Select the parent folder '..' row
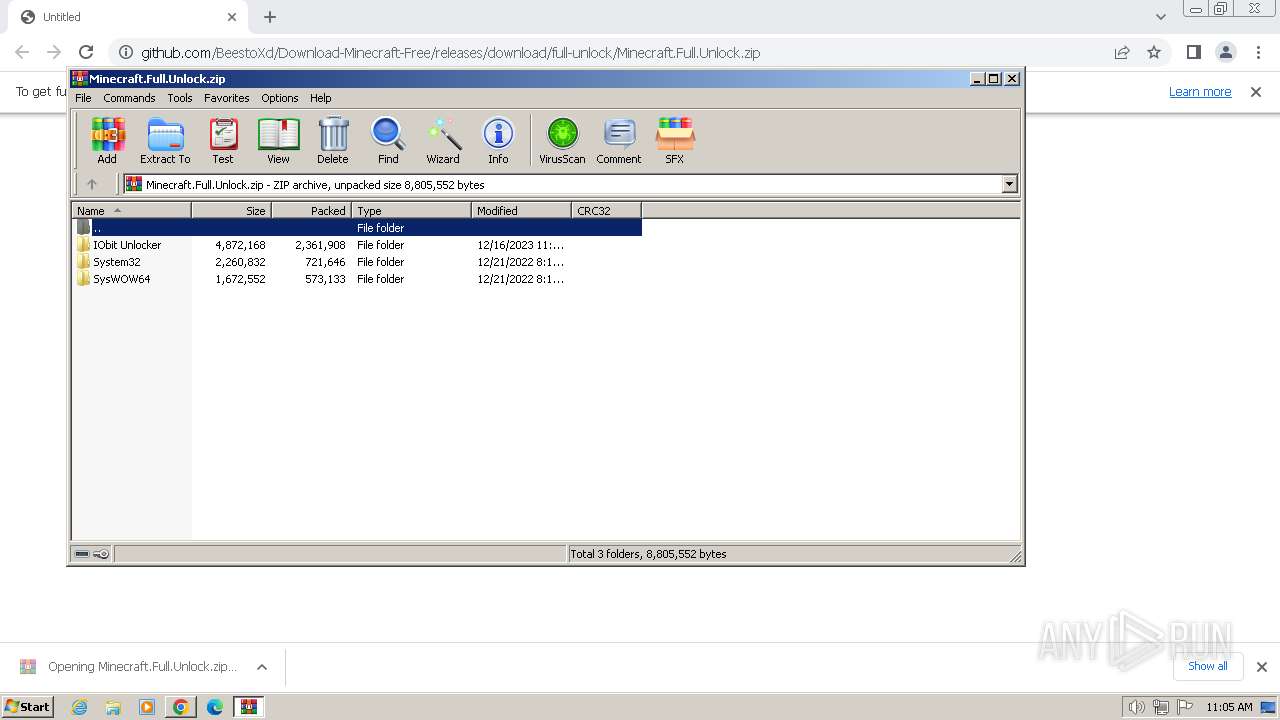 [x=357, y=228]
